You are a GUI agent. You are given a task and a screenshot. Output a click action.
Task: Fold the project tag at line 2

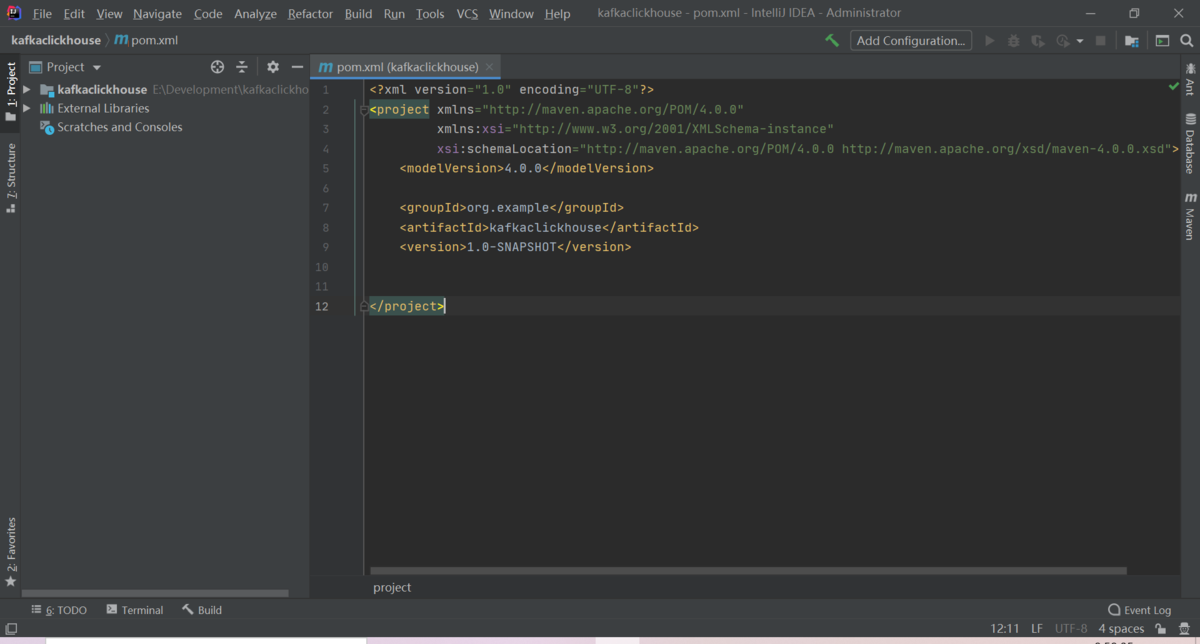pos(364,110)
